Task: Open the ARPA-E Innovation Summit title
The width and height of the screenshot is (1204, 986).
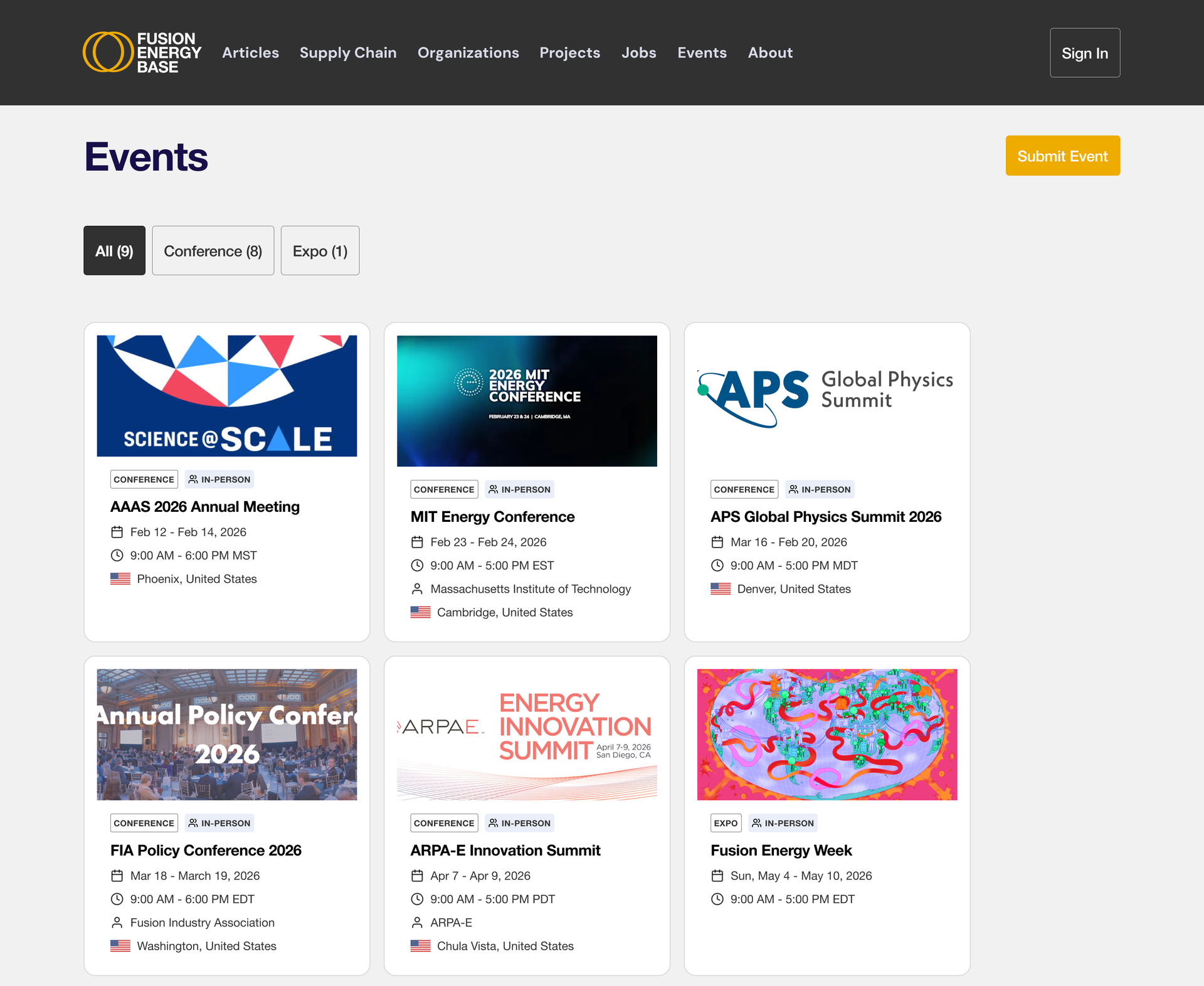Action: (x=505, y=851)
